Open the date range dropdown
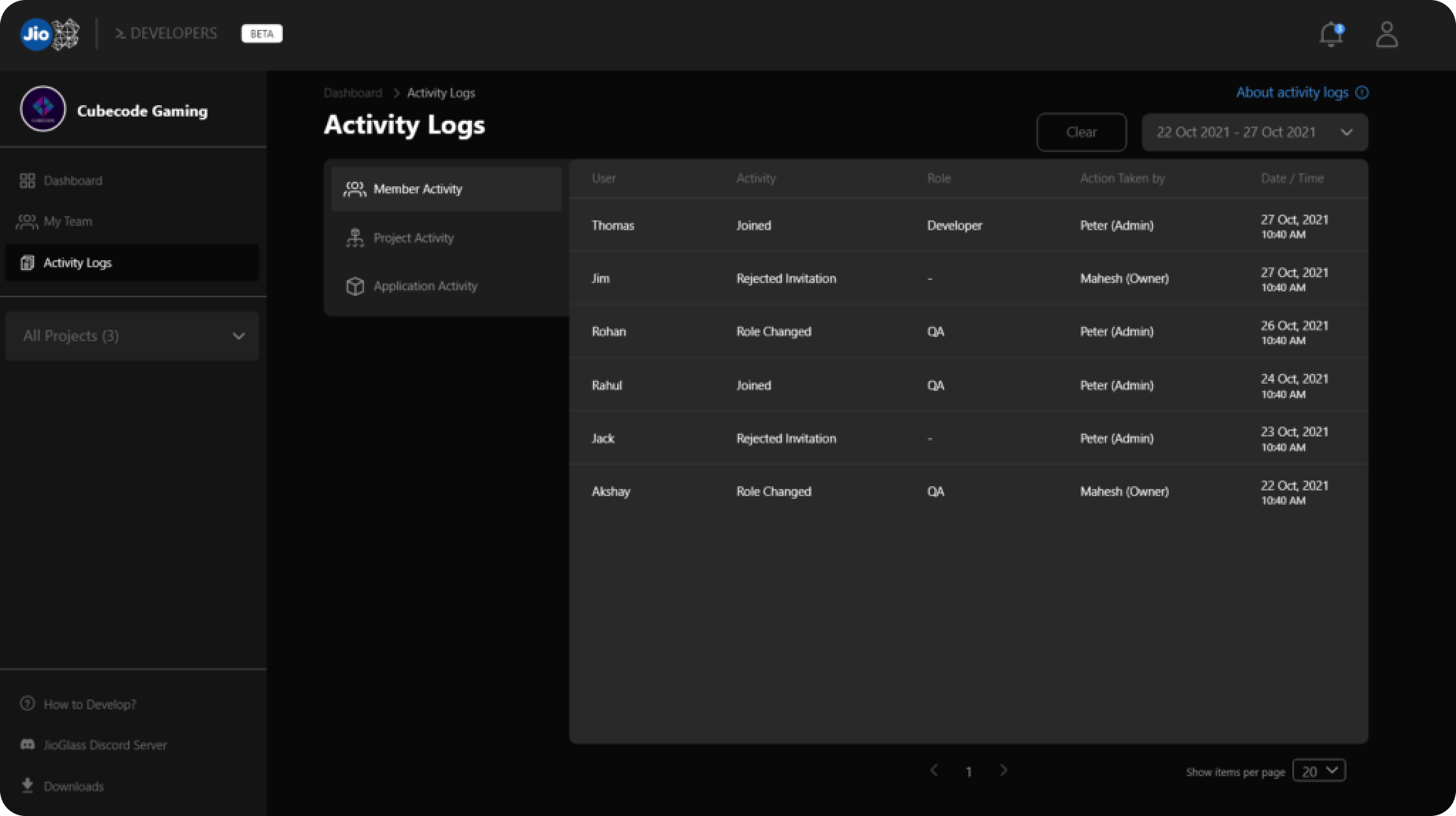Screen dimensions: 1456x816 [x=1255, y=132]
